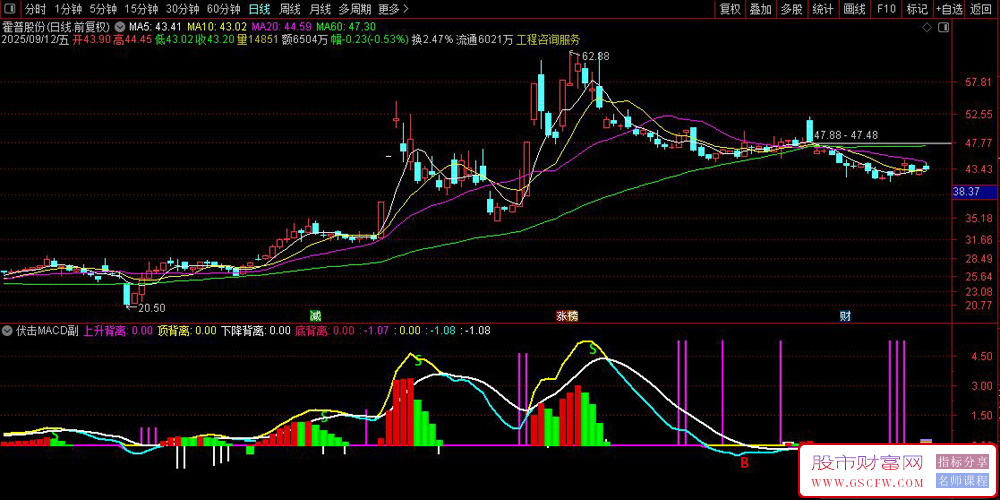This screenshot has width=1000, height=500.
Task: Click the 20.50 low price label
Action: click(x=152, y=308)
